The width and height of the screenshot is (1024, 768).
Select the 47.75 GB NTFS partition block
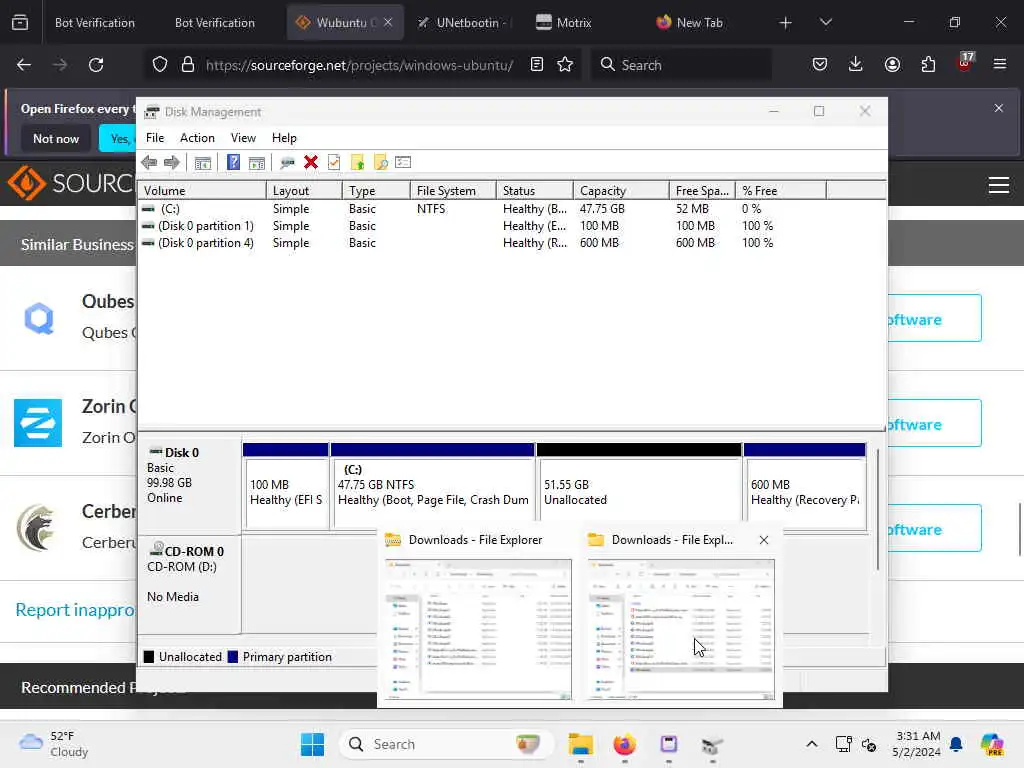tap(432, 486)
